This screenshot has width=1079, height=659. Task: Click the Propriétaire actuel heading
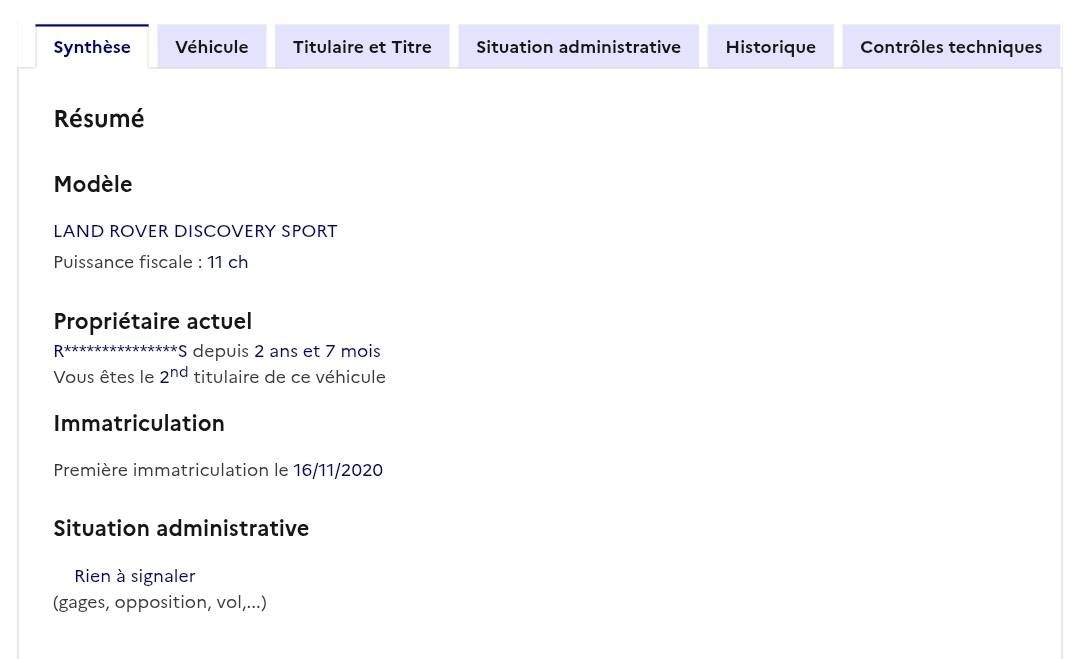click(x=152, y=321)
